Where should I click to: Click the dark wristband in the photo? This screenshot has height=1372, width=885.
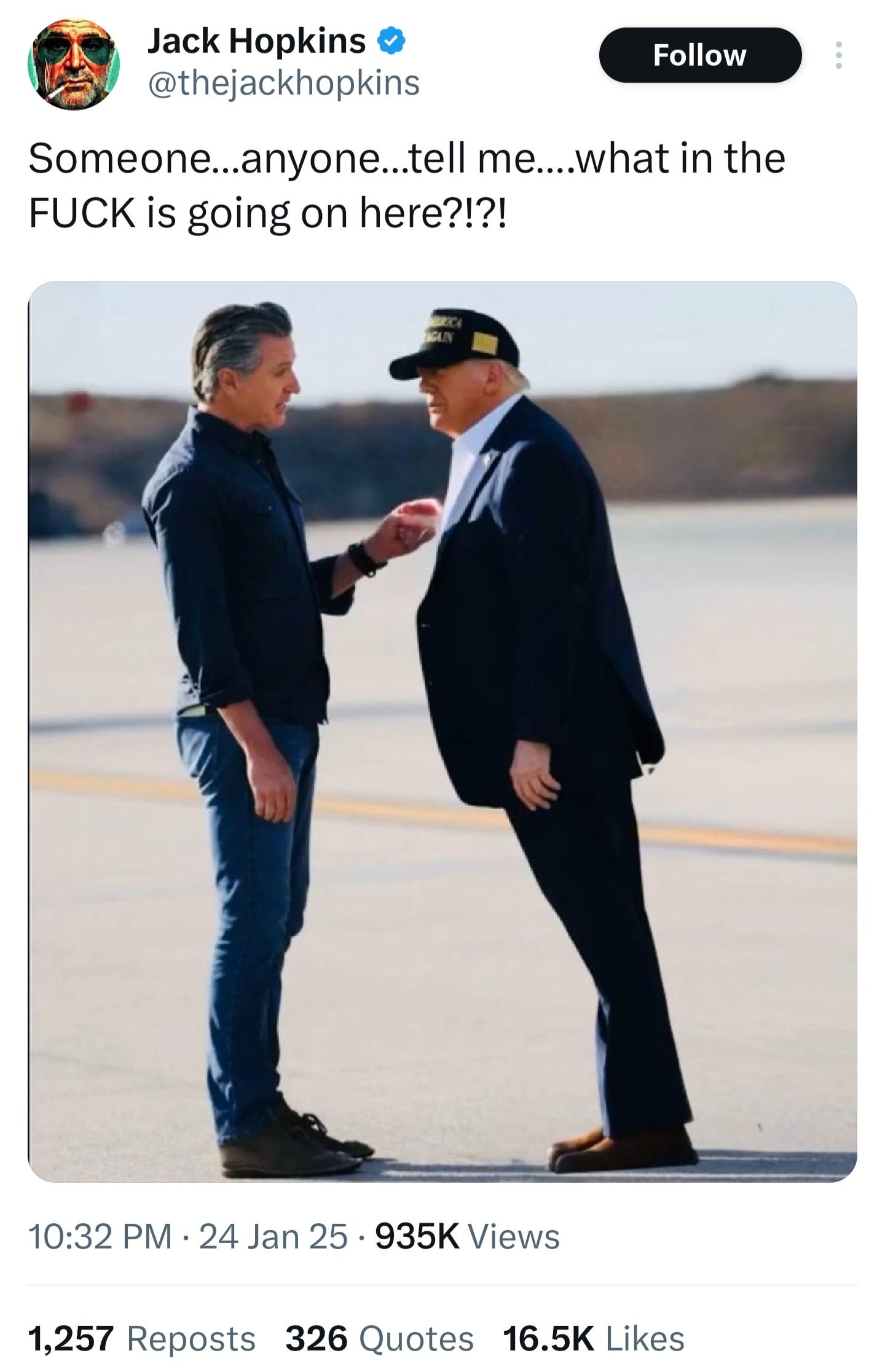(x=365, y=557)
